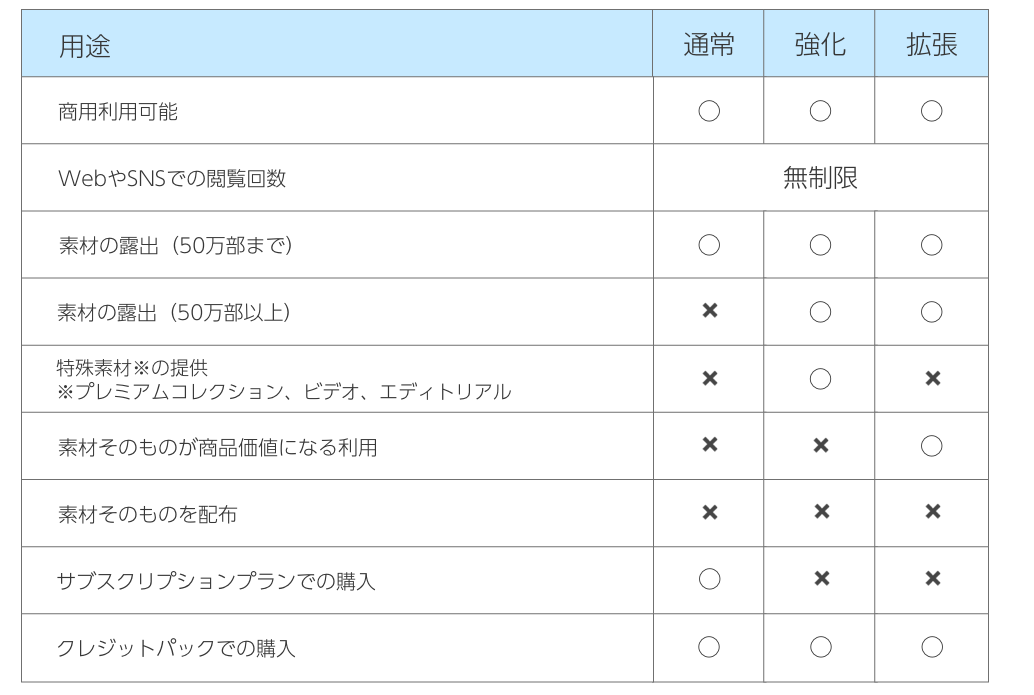Click X mark for 特殊素材 under 拡張
The height and width of the screenshot is (695, 1034).
coord(931,379)
